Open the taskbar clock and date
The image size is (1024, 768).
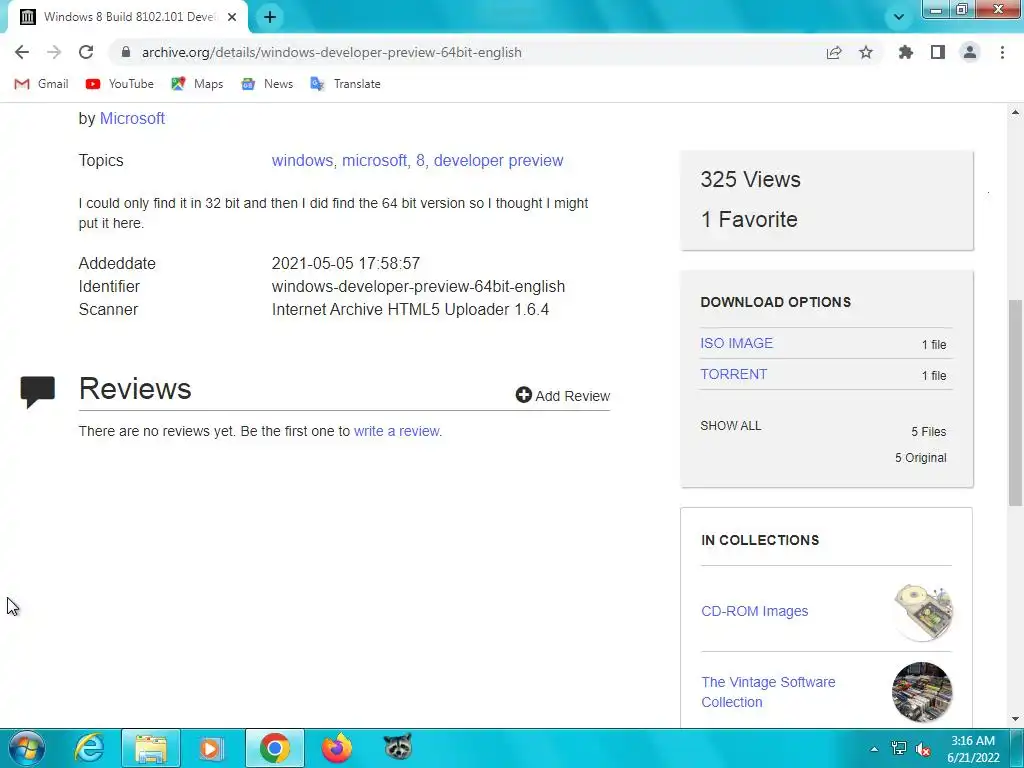pos(973,749)
